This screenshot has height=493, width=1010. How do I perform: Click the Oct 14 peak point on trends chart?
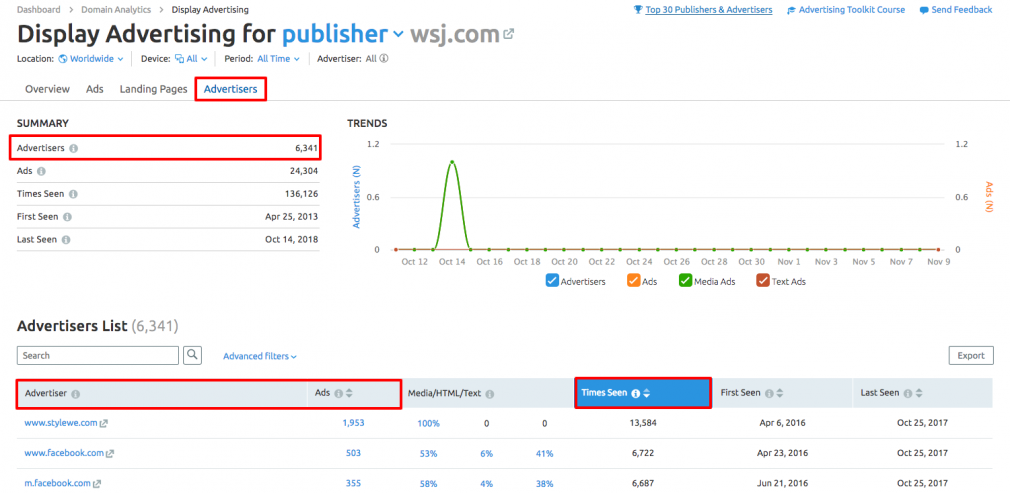(x=452, y=162)
